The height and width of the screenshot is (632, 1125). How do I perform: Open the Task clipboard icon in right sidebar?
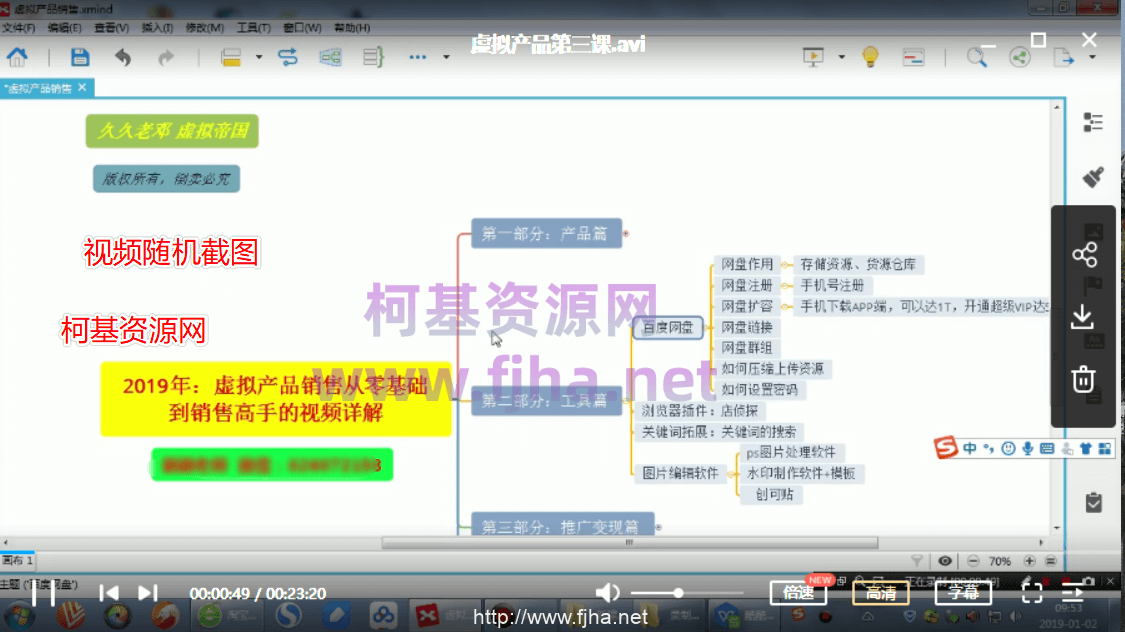(1093, 502)
